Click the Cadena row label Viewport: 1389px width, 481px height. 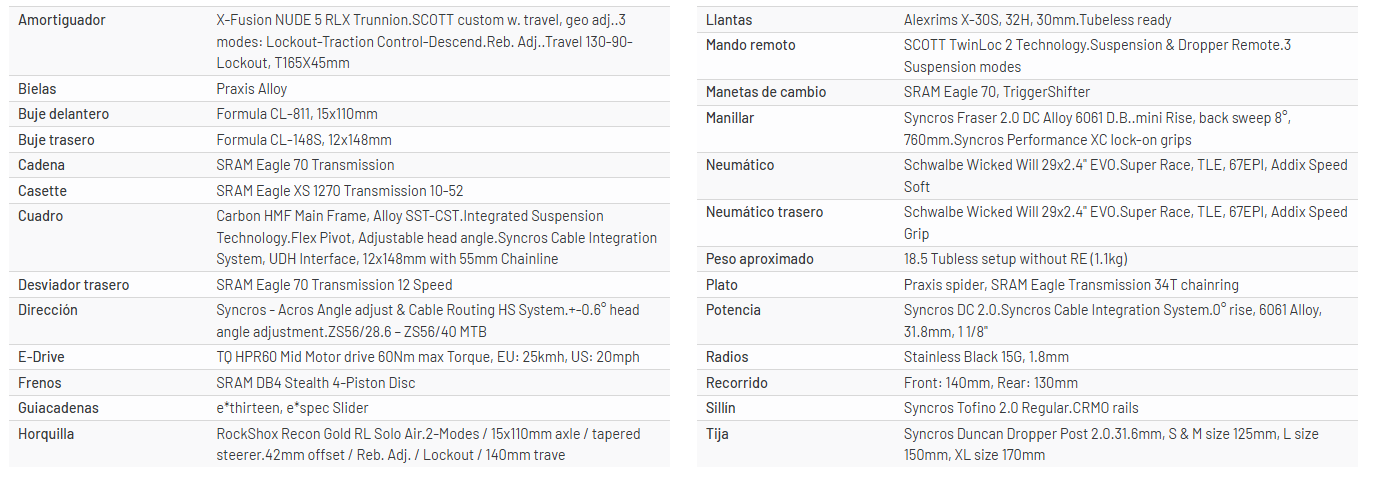[x=41, y=165]
